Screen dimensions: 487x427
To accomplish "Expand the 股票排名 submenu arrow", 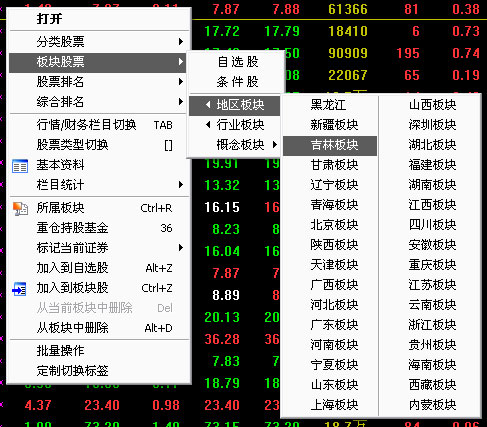I will coord(181,82).
